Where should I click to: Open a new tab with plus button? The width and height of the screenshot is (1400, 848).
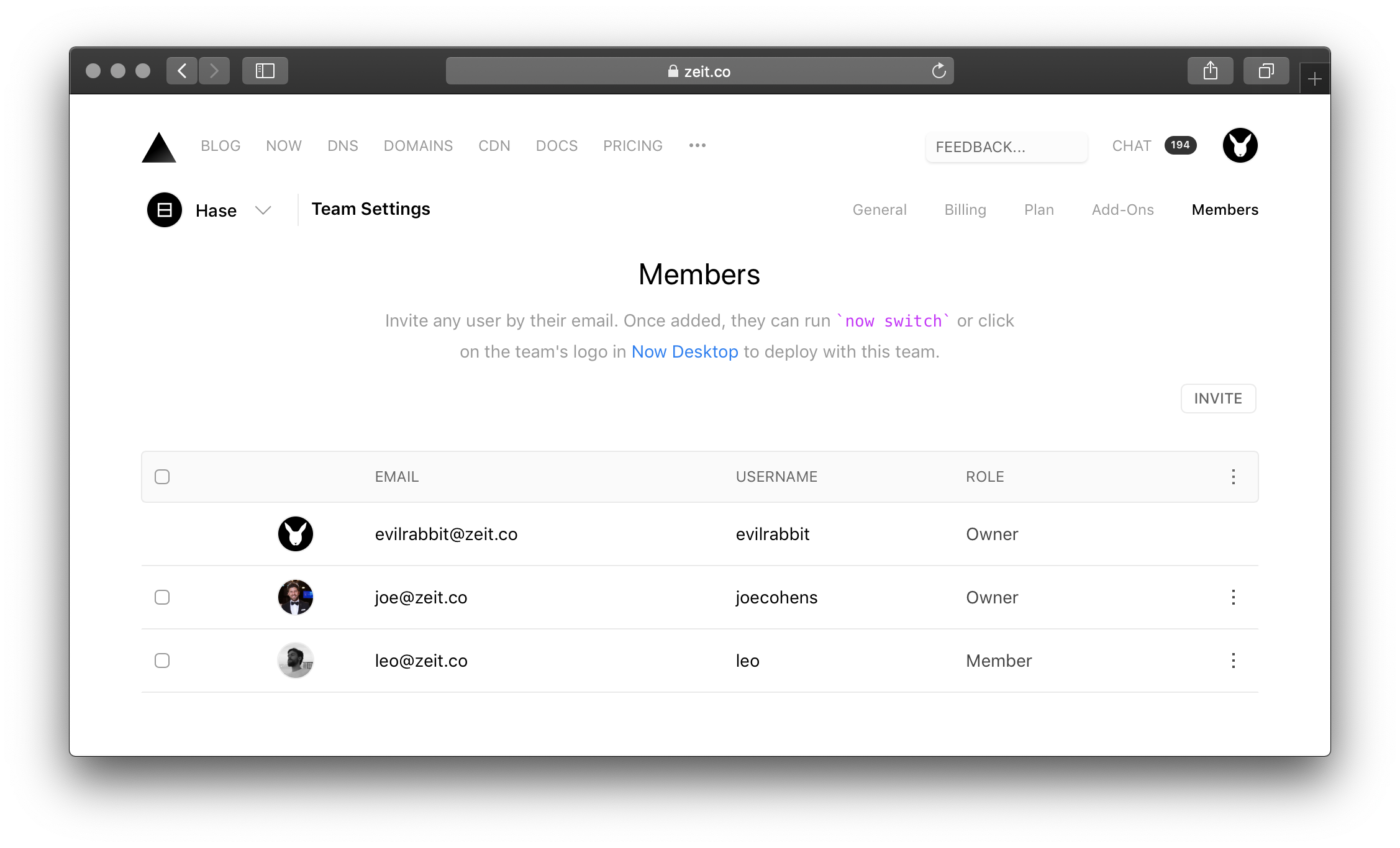pos(1314,79)
